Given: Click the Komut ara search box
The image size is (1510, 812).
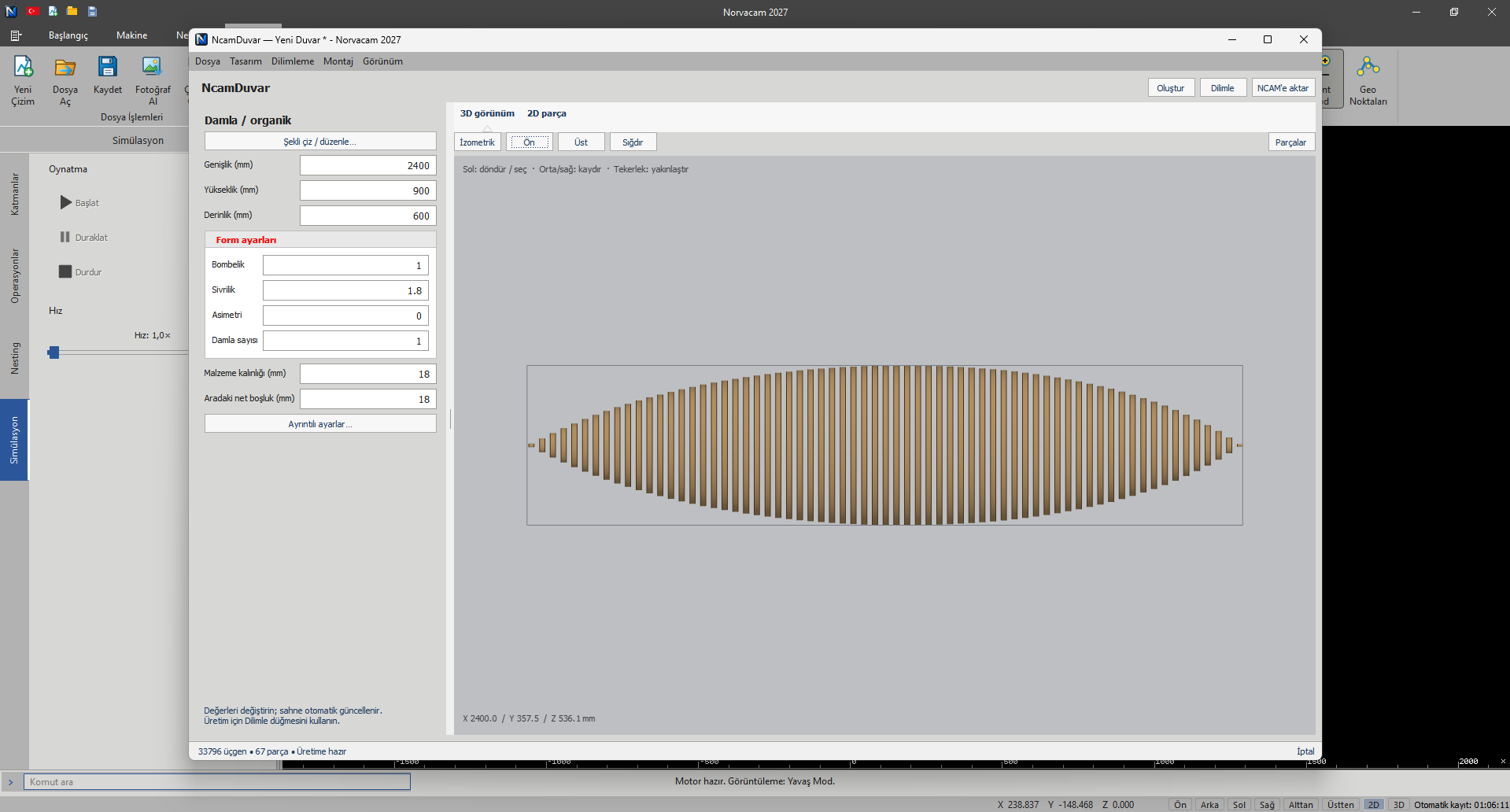Looking at the screenshot, I should [x=217, y=782].
